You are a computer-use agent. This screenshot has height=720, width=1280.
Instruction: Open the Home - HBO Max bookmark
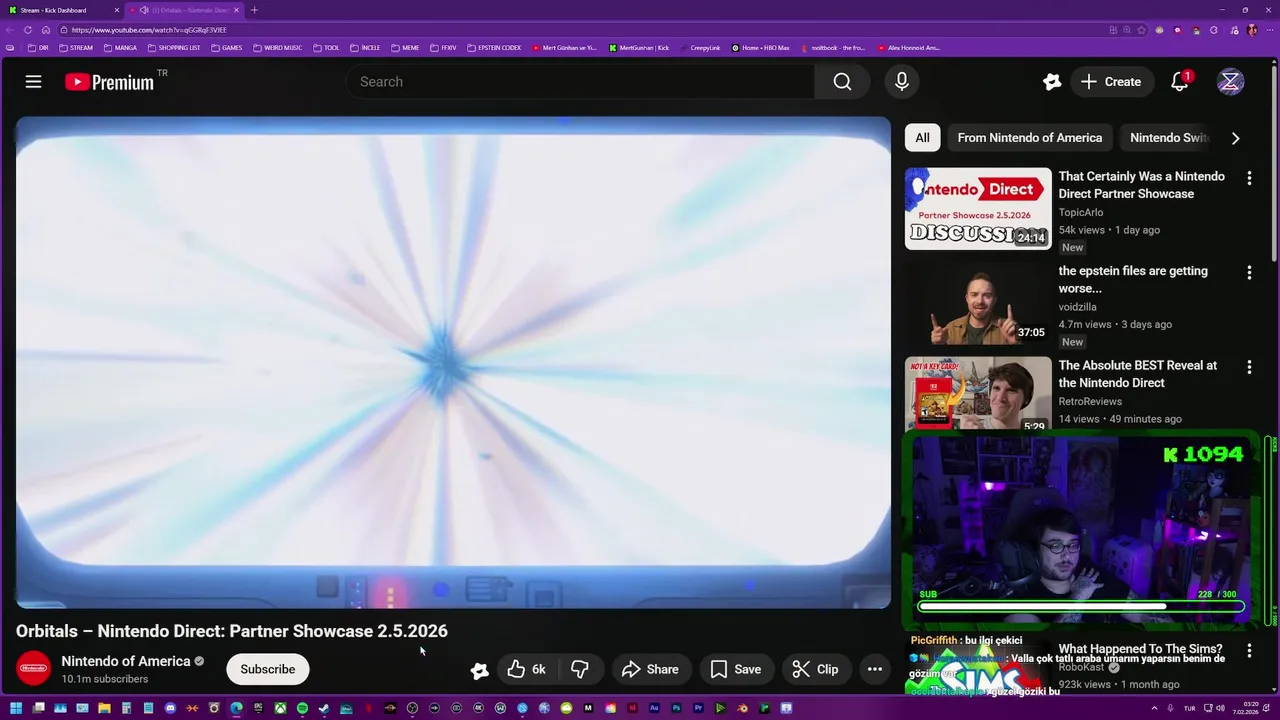(x=760, y=48)
